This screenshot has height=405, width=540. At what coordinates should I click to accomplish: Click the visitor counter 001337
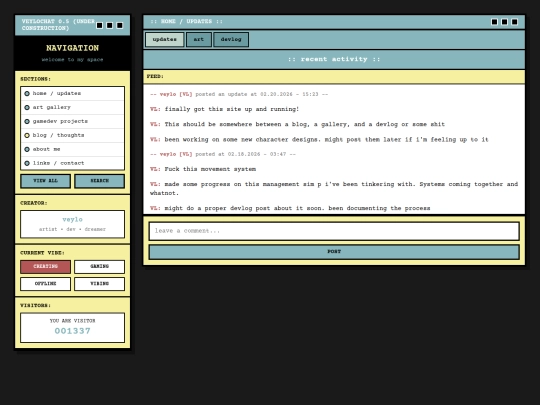coord(72,331)
